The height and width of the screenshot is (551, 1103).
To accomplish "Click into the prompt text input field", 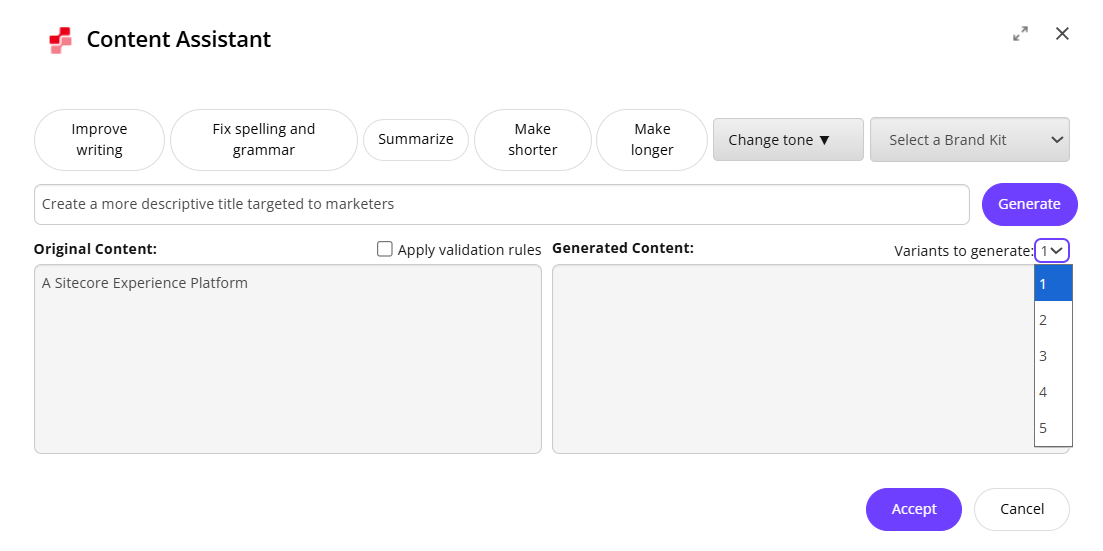I will (x=502, y=204).
